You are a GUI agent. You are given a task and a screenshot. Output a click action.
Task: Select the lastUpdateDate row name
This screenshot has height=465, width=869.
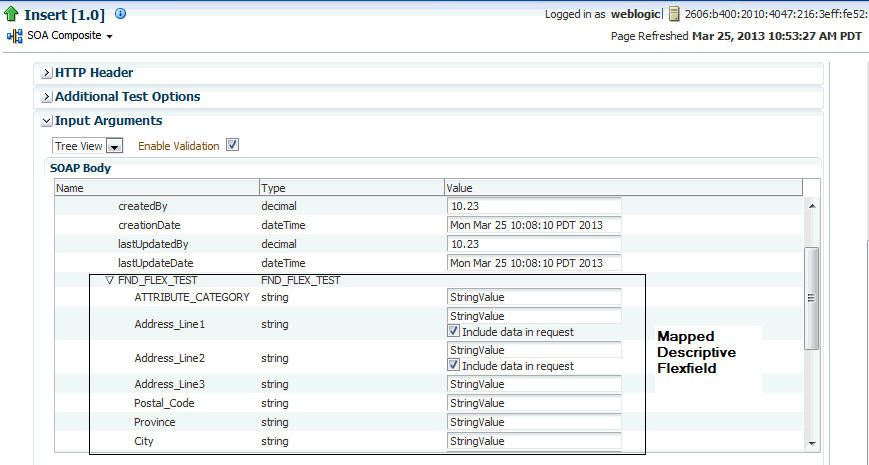156,263
